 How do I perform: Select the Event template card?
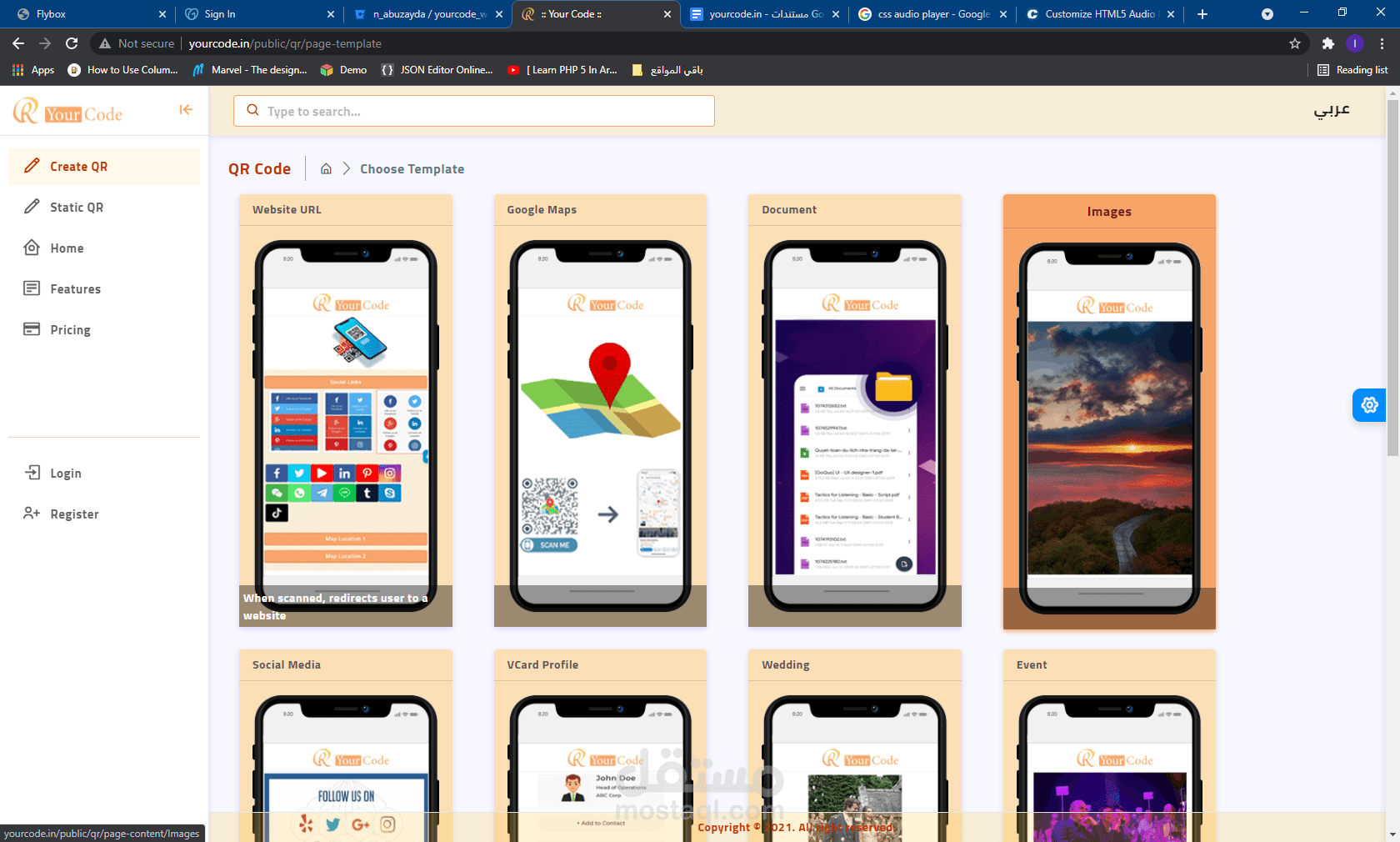(x=1109, y=745)
